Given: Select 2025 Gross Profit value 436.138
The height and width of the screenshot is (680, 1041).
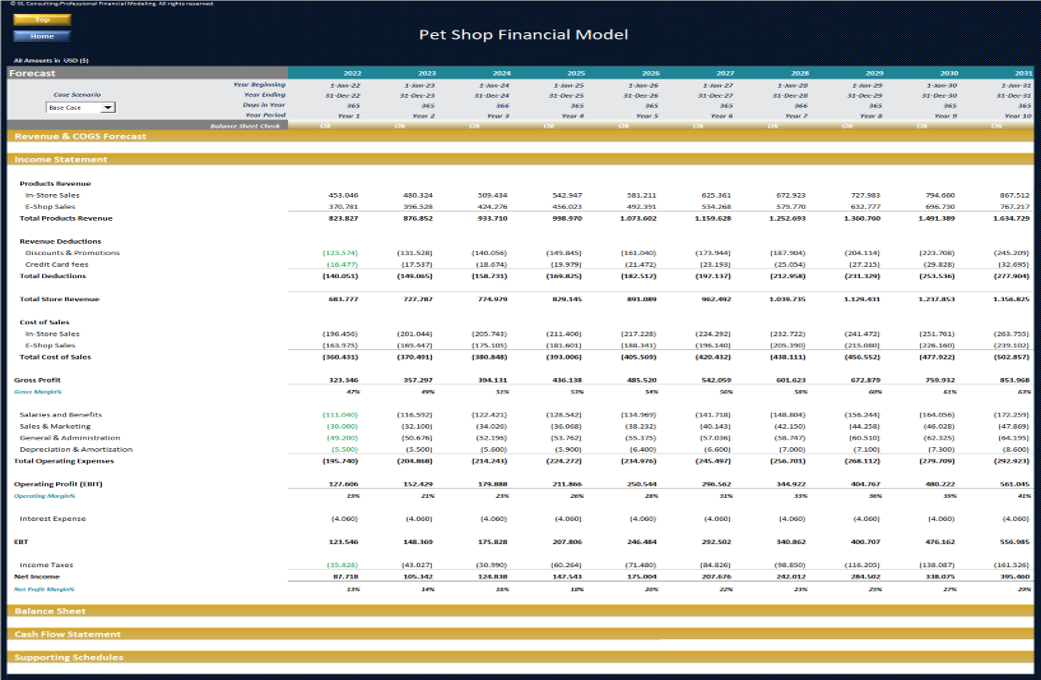Looking at the screenshot, I should [x=567, y=380].
